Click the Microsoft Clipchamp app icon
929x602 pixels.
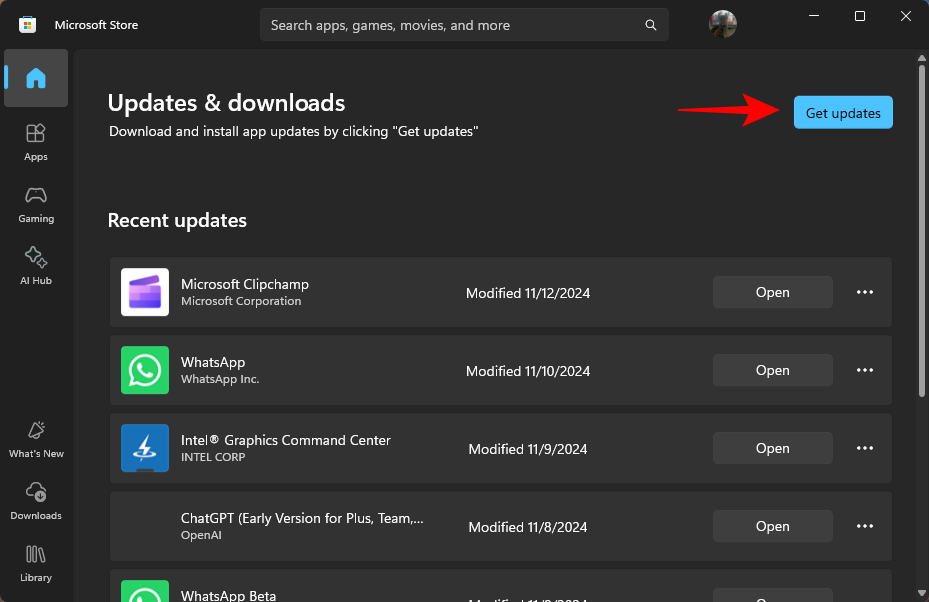tap(145, 292)
